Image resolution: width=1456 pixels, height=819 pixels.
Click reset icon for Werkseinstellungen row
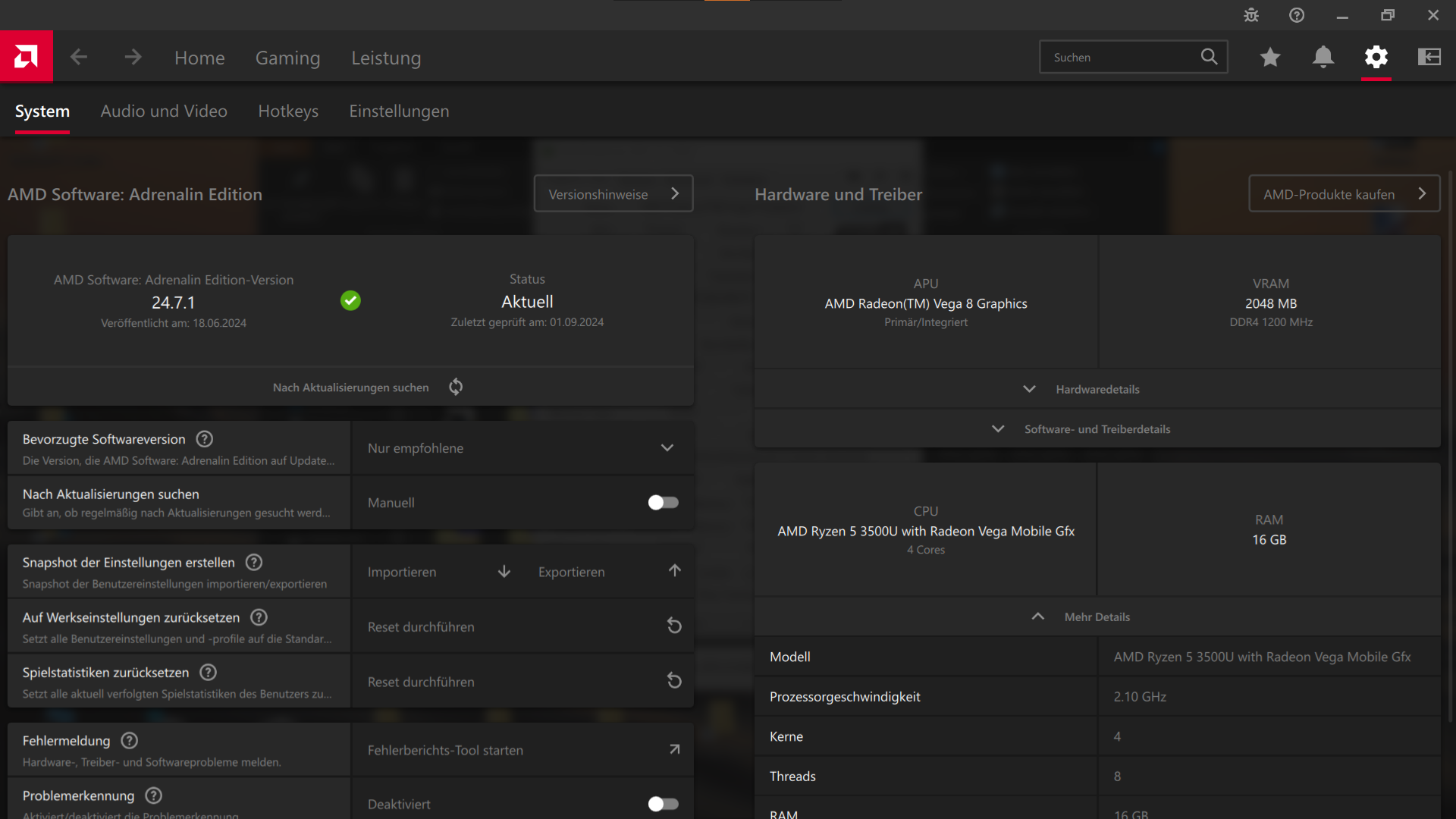[x=674, y=626]
